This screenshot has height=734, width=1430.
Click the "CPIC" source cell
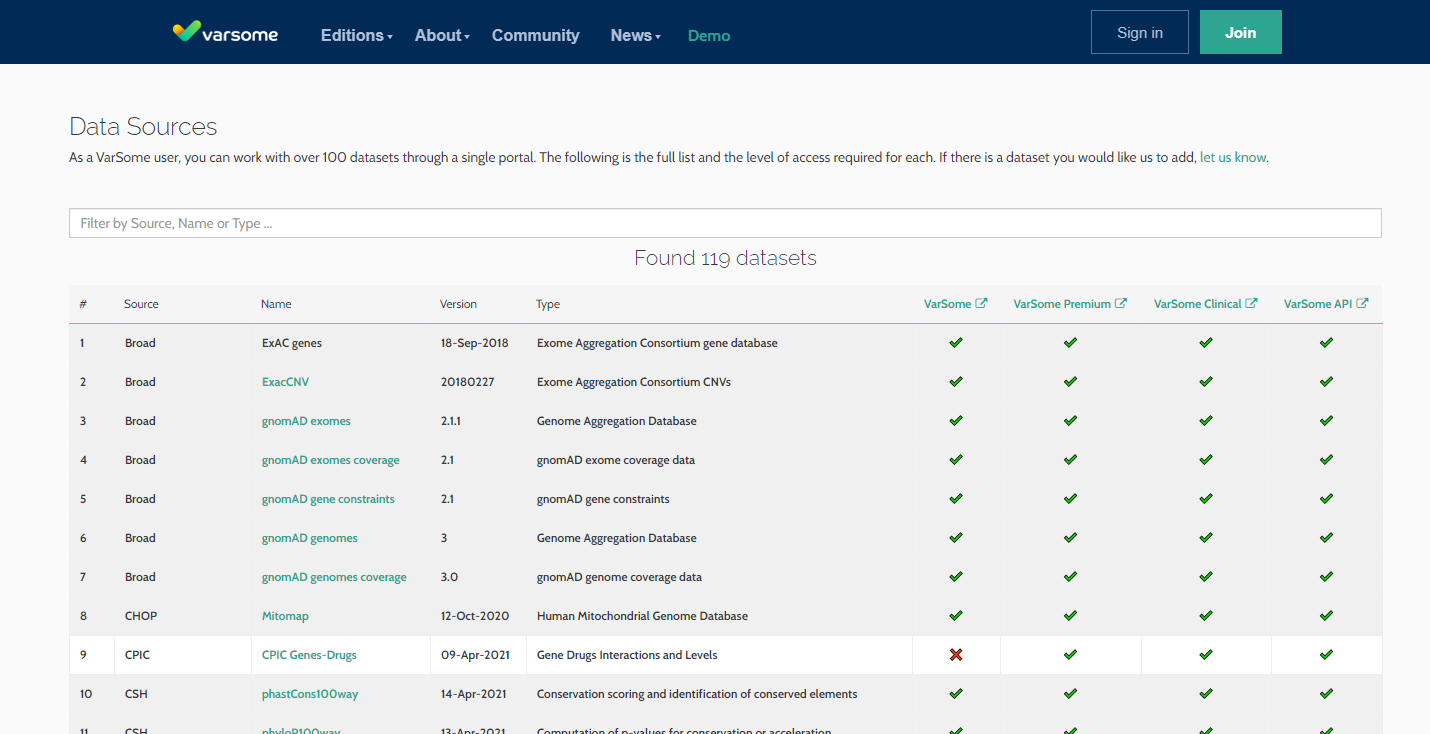coord(137,655)
